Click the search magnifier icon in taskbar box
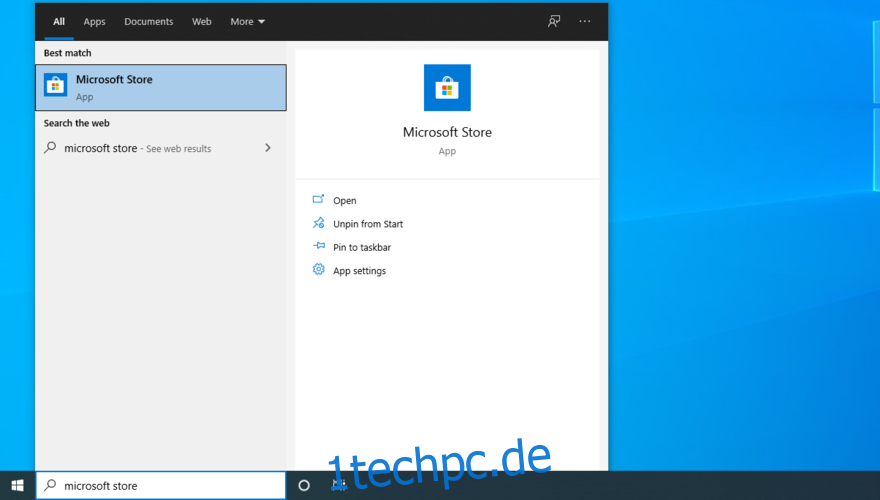The height and width of the screenshot is (500, 880). pos(50,485)
